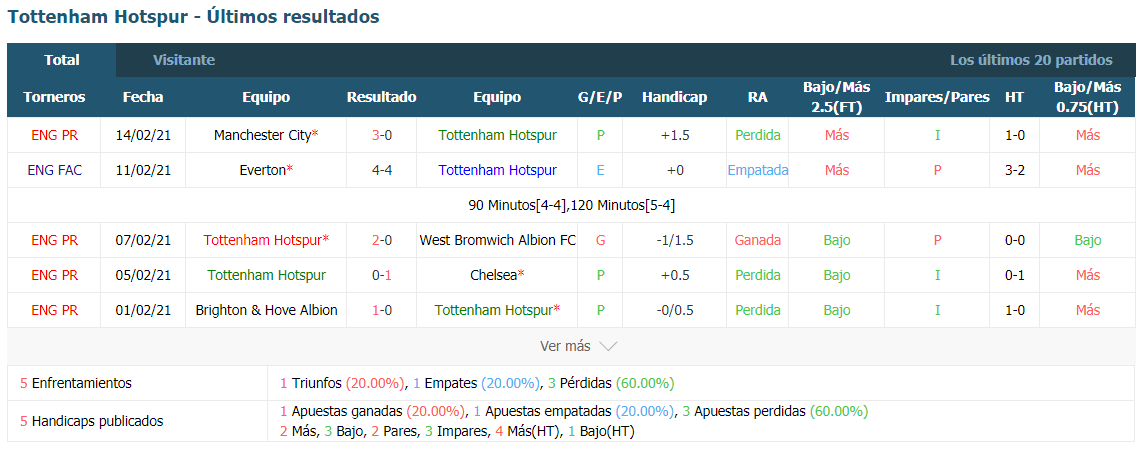Screen dimensions: 1142x452
Task: Click the Los últimos 20 partidos label
Action: tap(1031, 60)
